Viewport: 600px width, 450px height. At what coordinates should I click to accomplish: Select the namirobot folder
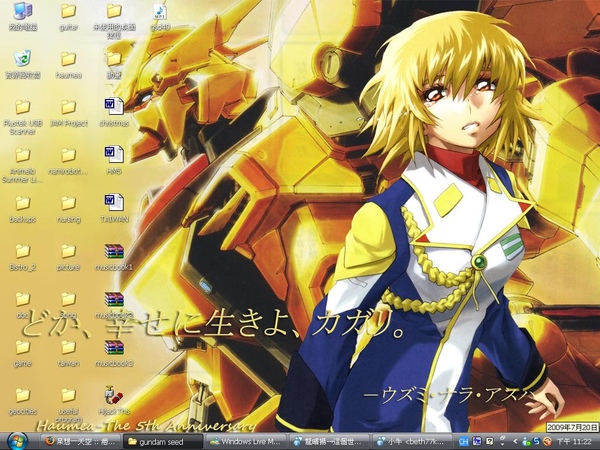(68, 161)
